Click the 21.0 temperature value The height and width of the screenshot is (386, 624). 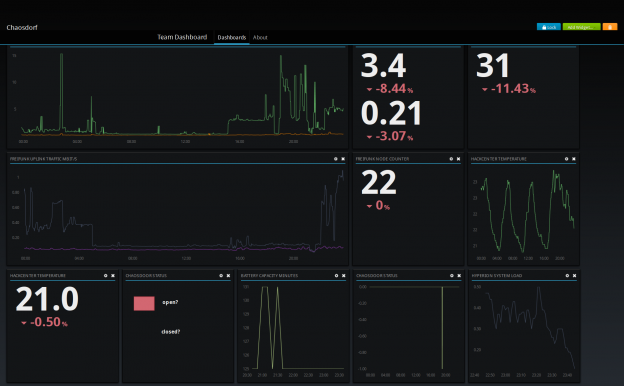click(47, 299)
